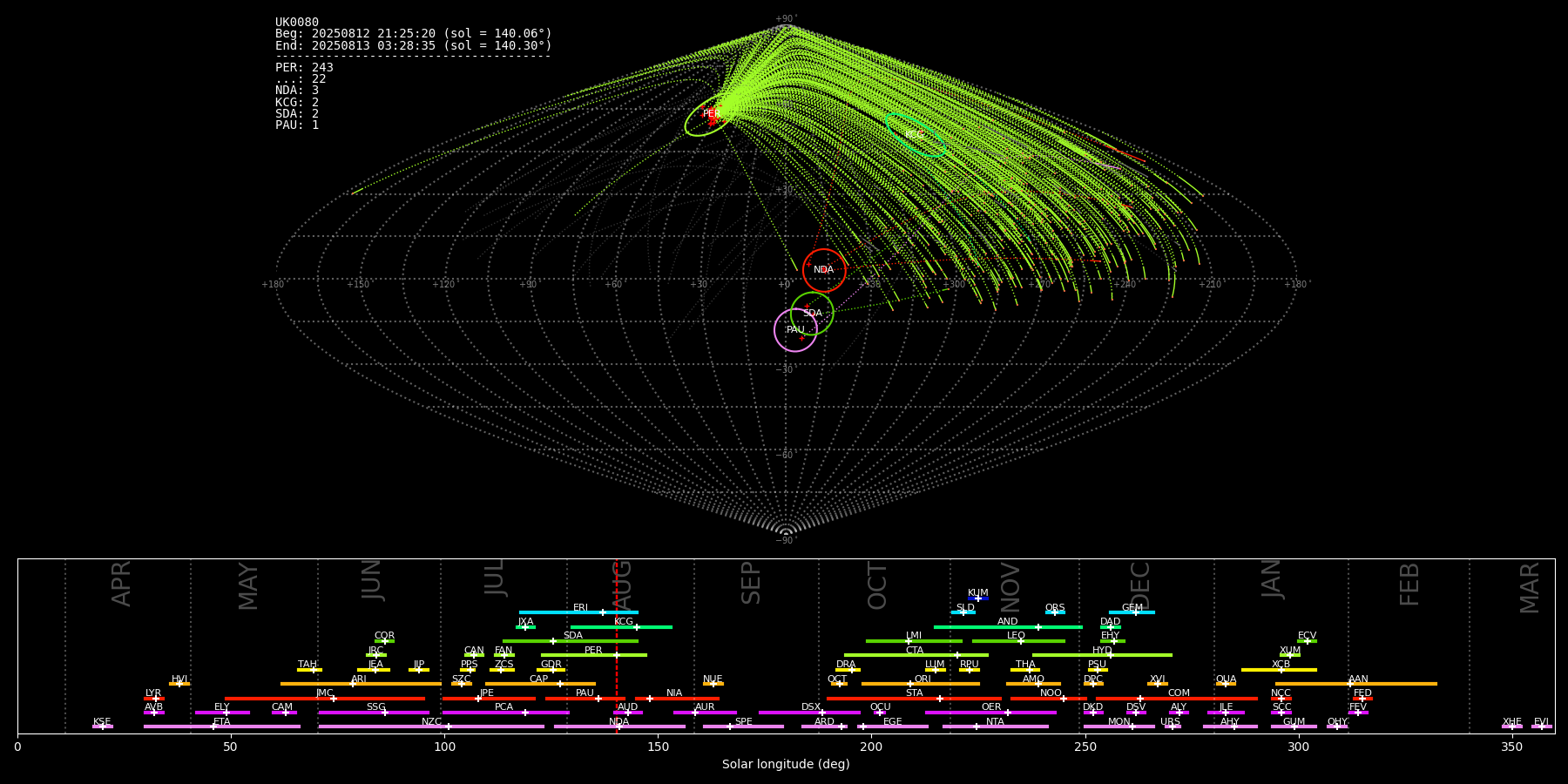Screen dimensions: 1568x784
Task: Click the STA shower bar in timeline
Action: [914, 699]
